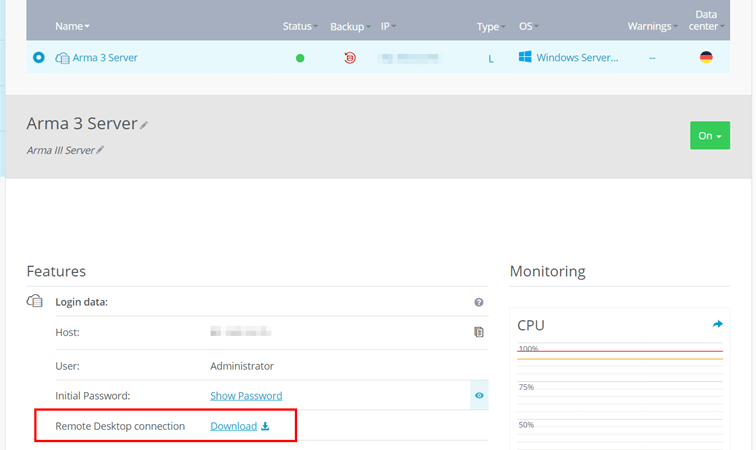This screenshot has width=756, height=450.
Task: Click the CPU chart area
Action: [620, 395]
